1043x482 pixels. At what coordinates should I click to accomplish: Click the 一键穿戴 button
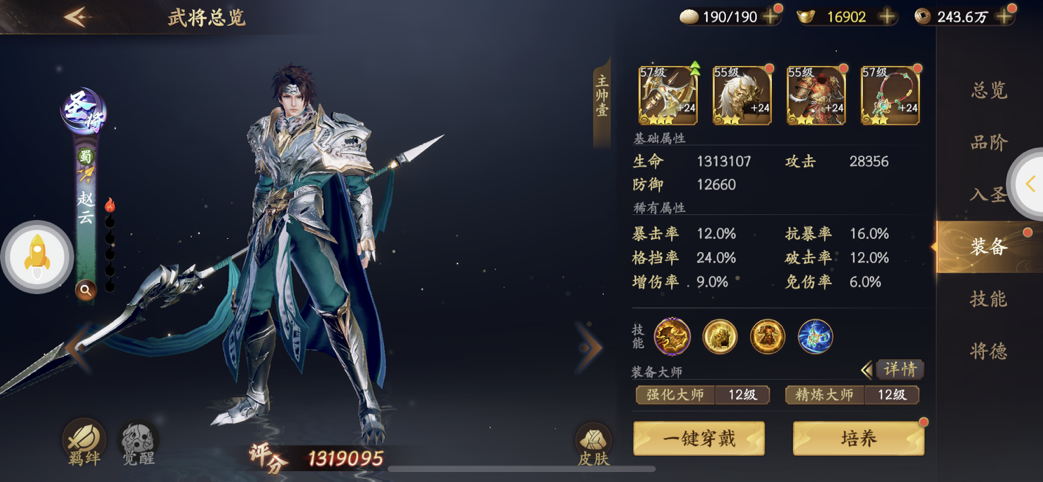point(698,439)
